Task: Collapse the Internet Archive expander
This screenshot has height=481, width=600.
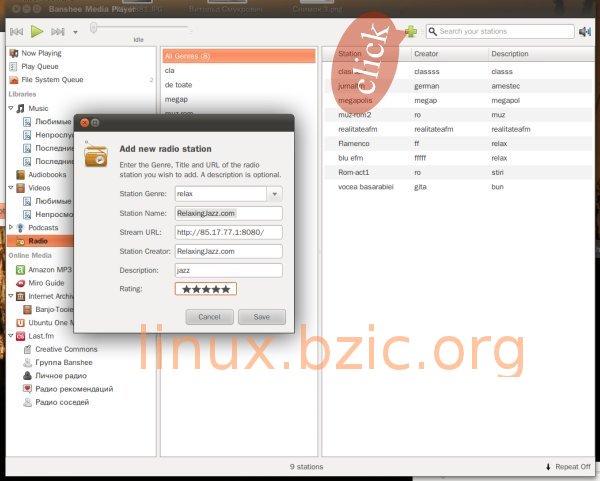Action: coord(11,296)
